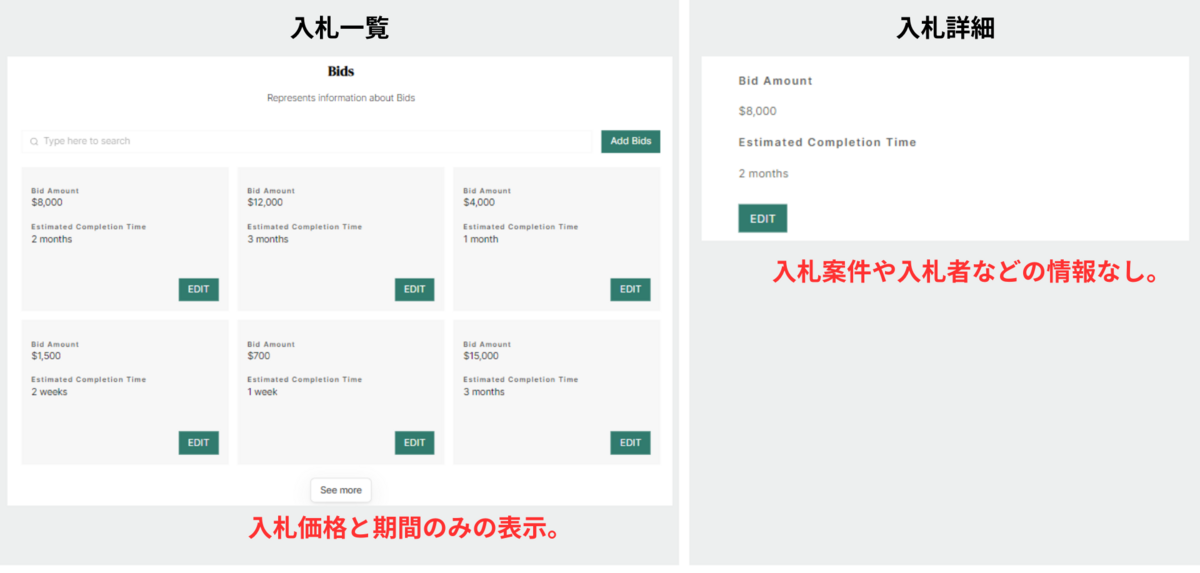
Task: Edit the $12,000 bid card
Action: [414, 290]
